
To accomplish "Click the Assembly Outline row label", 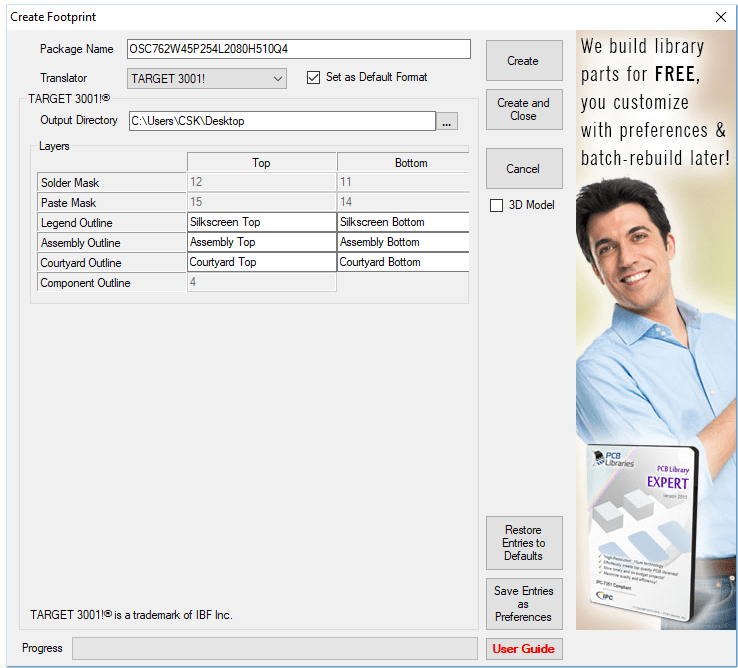I will (x=112, y=243).
